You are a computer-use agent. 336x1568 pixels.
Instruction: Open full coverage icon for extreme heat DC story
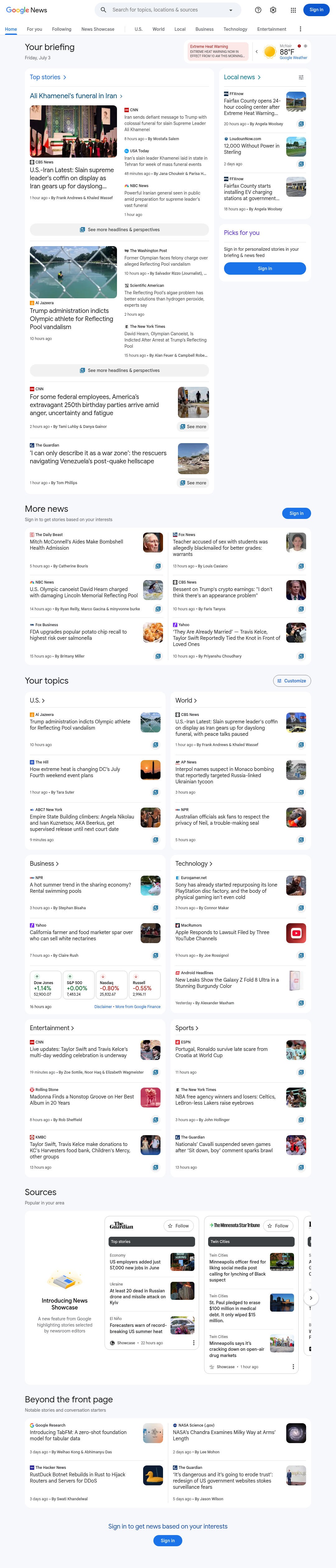156,792
